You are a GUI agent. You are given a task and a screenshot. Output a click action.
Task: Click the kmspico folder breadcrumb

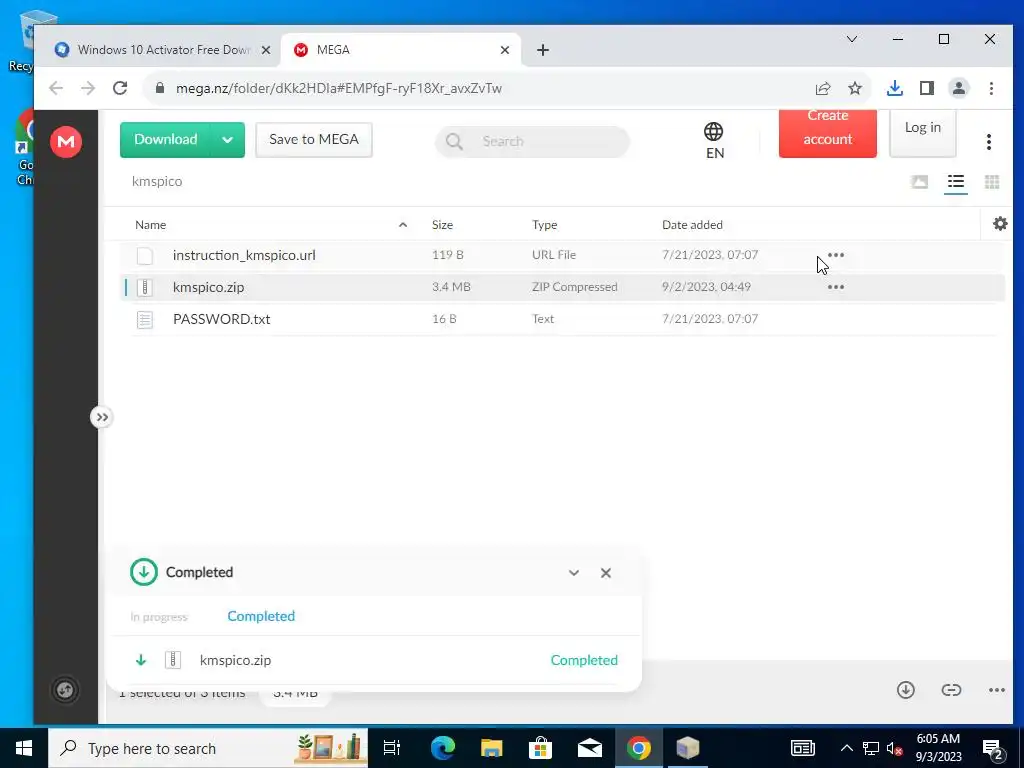coord(157,182)
